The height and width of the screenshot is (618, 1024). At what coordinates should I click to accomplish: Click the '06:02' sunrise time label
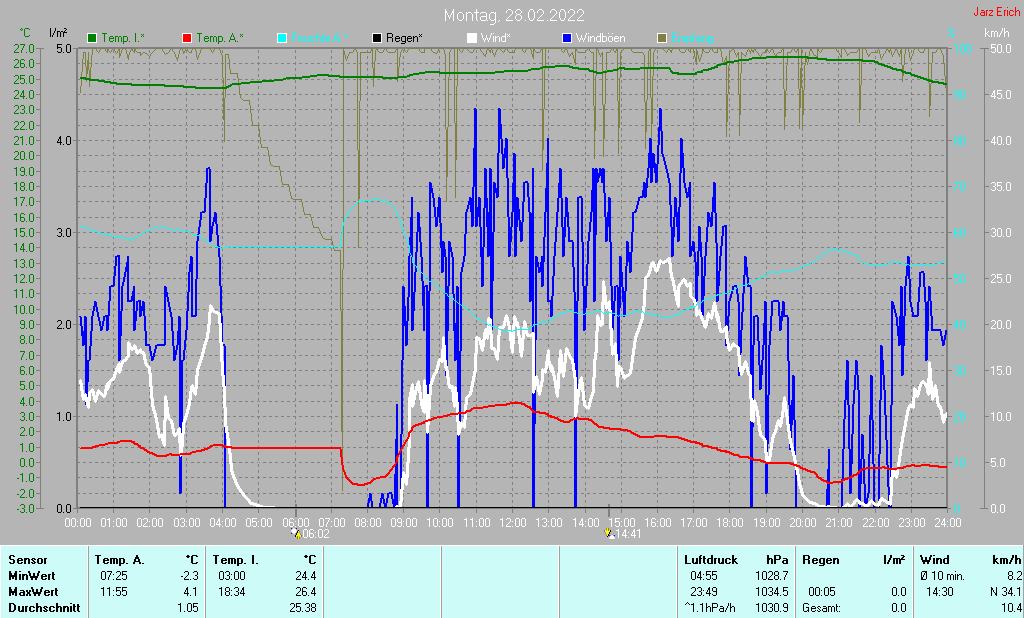point(316,534)
